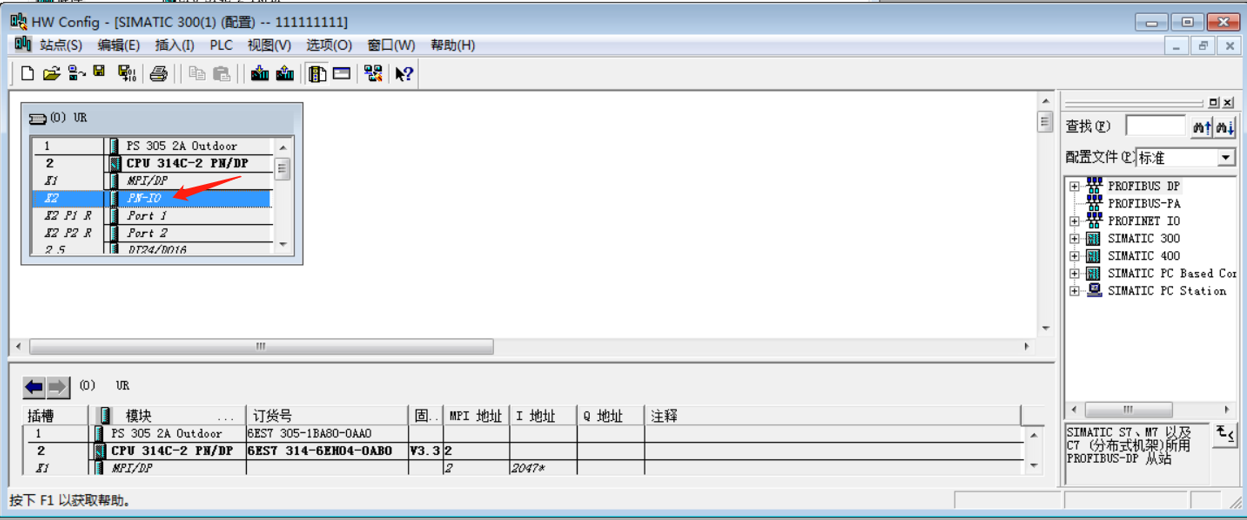Viewport: 1247px width, 520px height.
Task: Click the Open online station icon
Action: [76, 73]
